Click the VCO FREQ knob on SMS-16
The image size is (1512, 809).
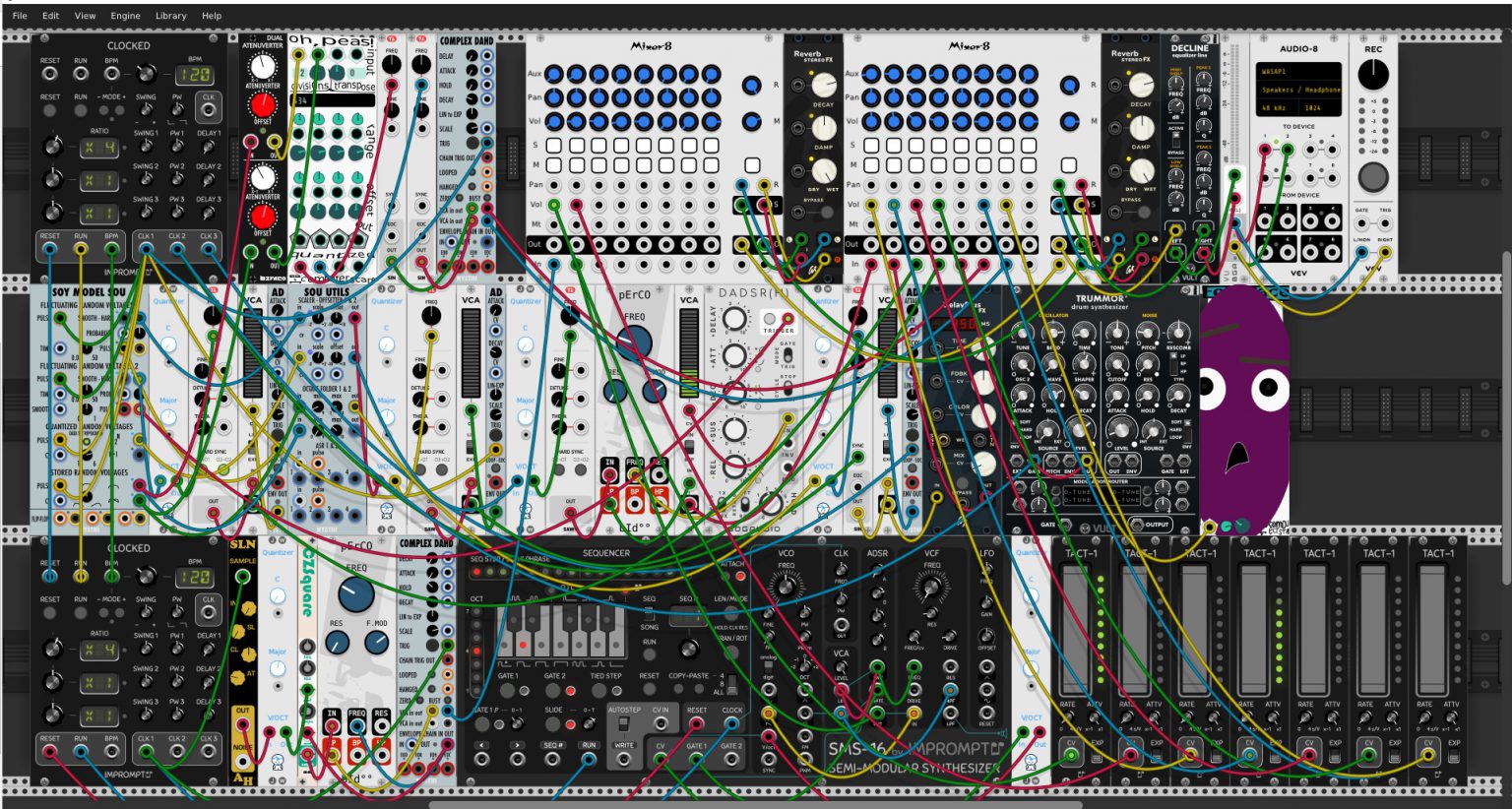(786, 589)
